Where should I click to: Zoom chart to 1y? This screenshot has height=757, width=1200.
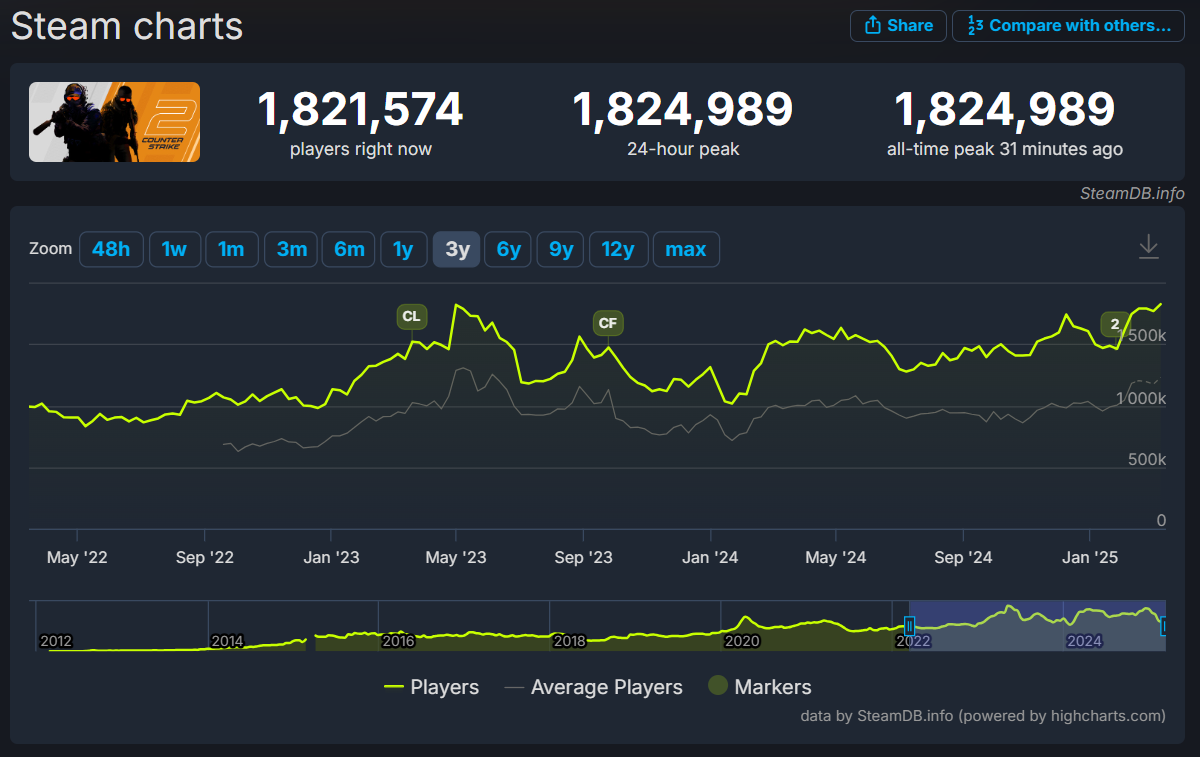click(x=403, y=250)
